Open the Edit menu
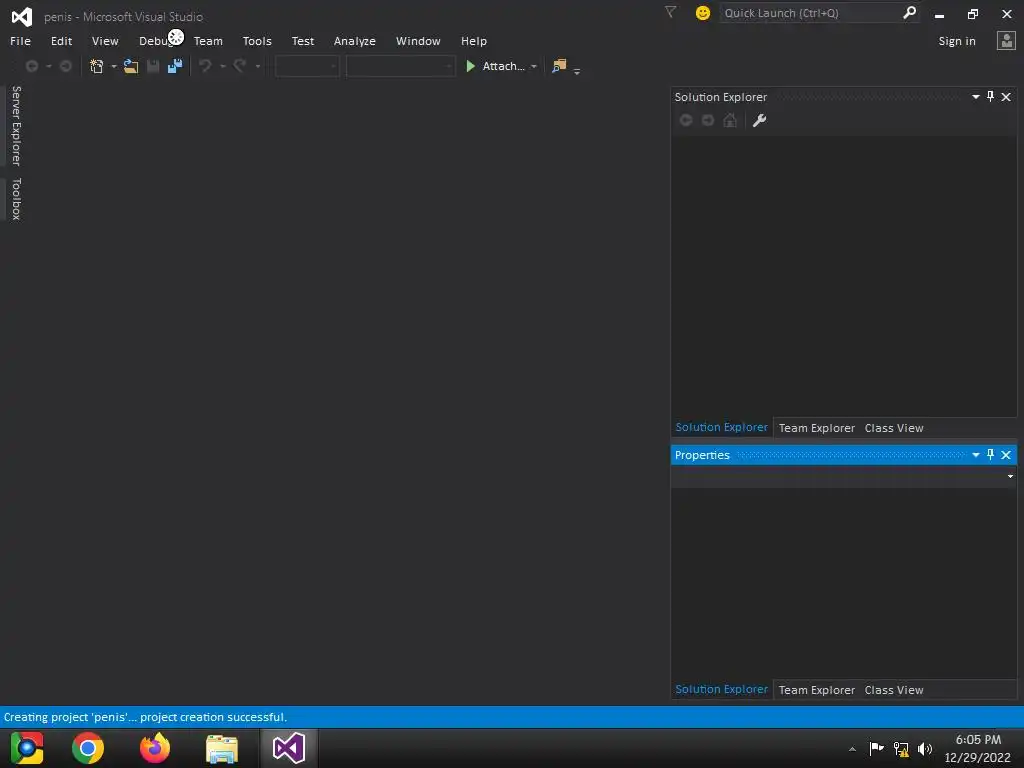 (61, 41)
